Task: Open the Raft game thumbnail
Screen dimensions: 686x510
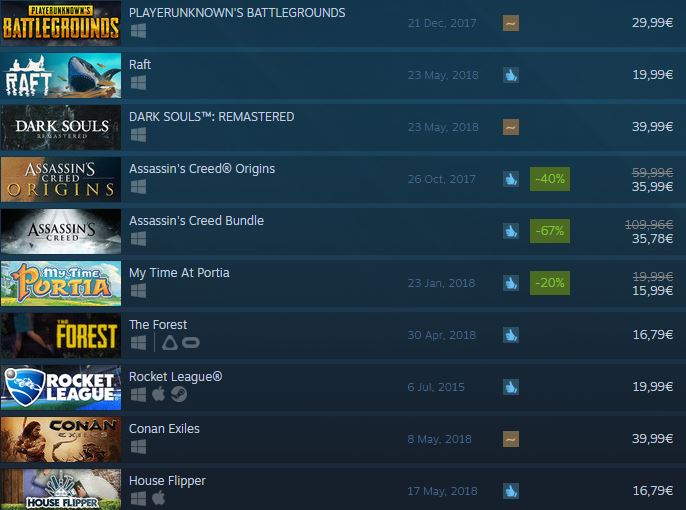Action: (61, 75)
